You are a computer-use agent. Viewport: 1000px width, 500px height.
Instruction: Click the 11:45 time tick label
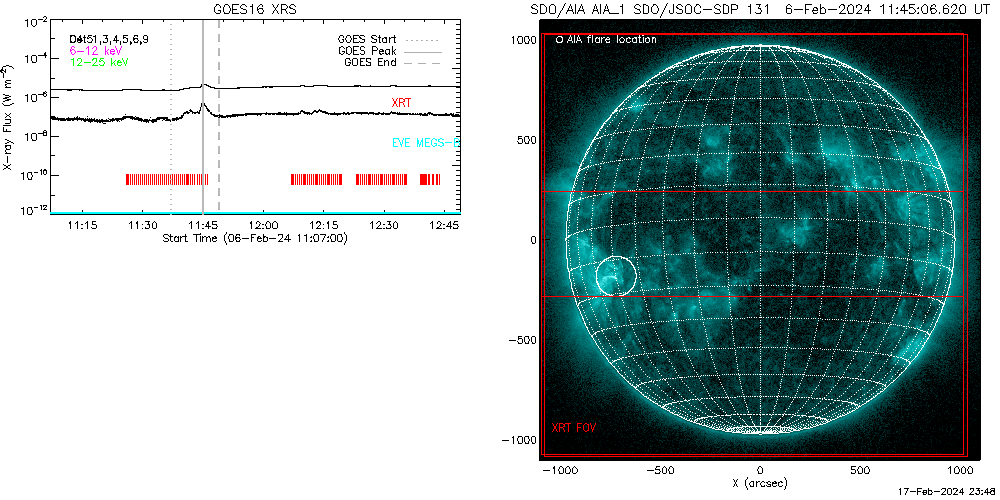coord(203,226)
